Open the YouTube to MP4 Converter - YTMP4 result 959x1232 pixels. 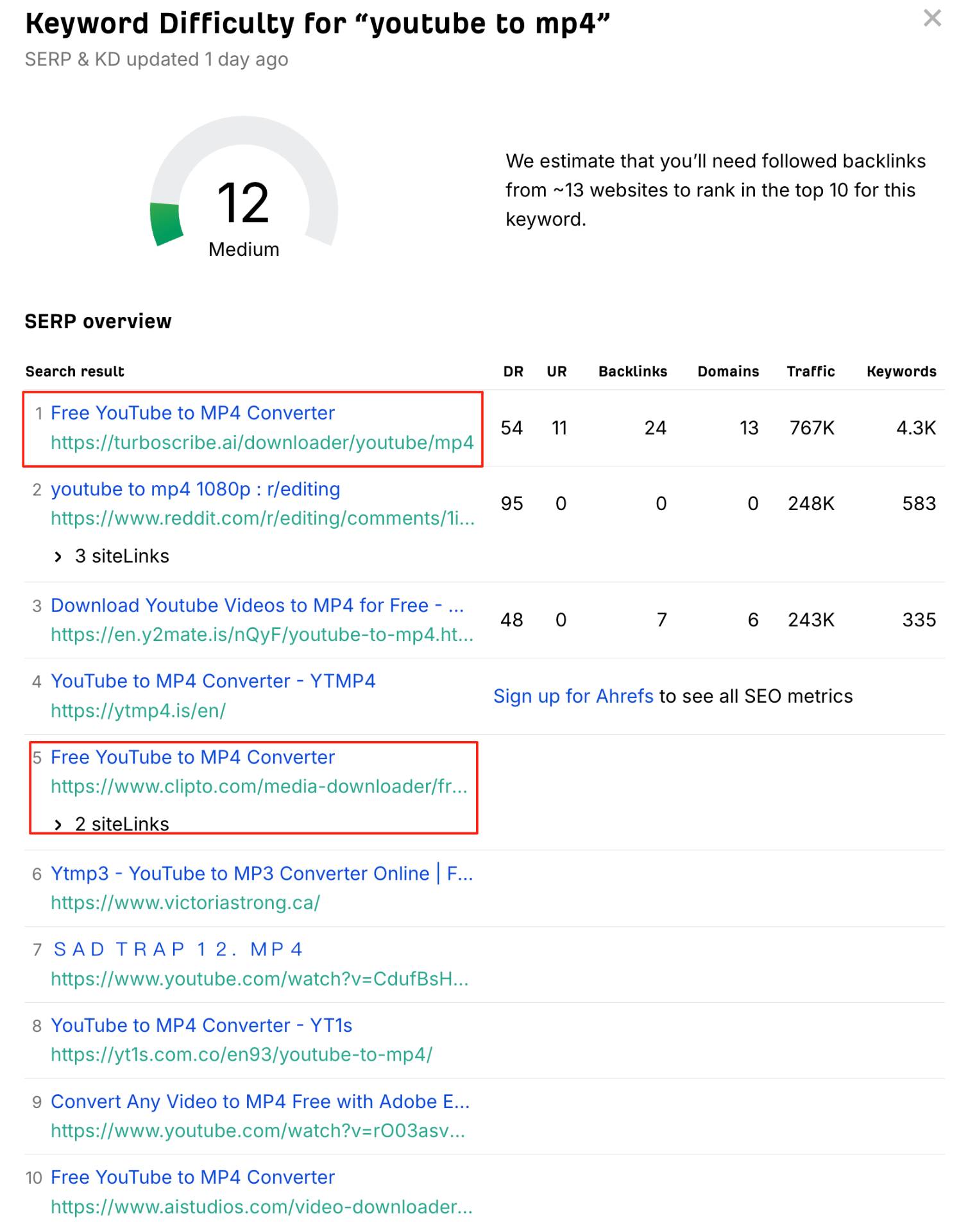pyautogui.click(x=213, y=681)
